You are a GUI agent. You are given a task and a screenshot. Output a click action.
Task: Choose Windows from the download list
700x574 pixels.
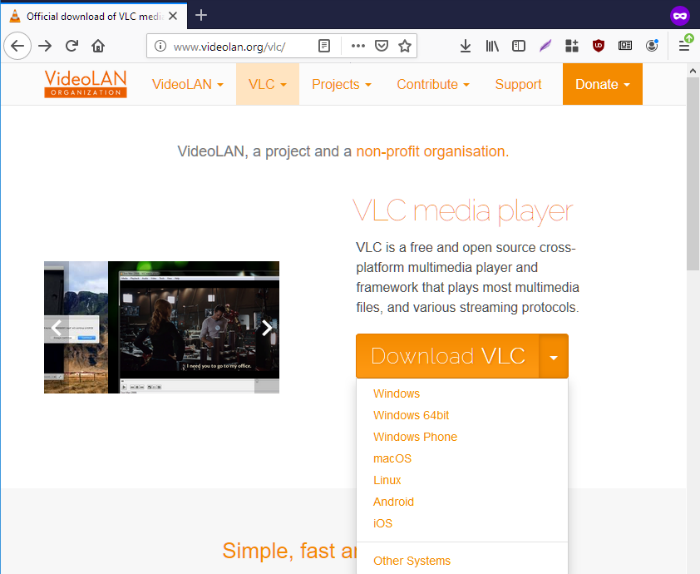pos(396,394)
